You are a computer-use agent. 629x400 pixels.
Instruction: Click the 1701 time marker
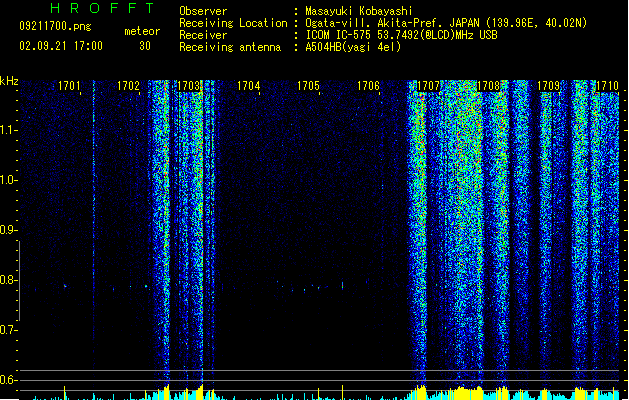(69, 86)
